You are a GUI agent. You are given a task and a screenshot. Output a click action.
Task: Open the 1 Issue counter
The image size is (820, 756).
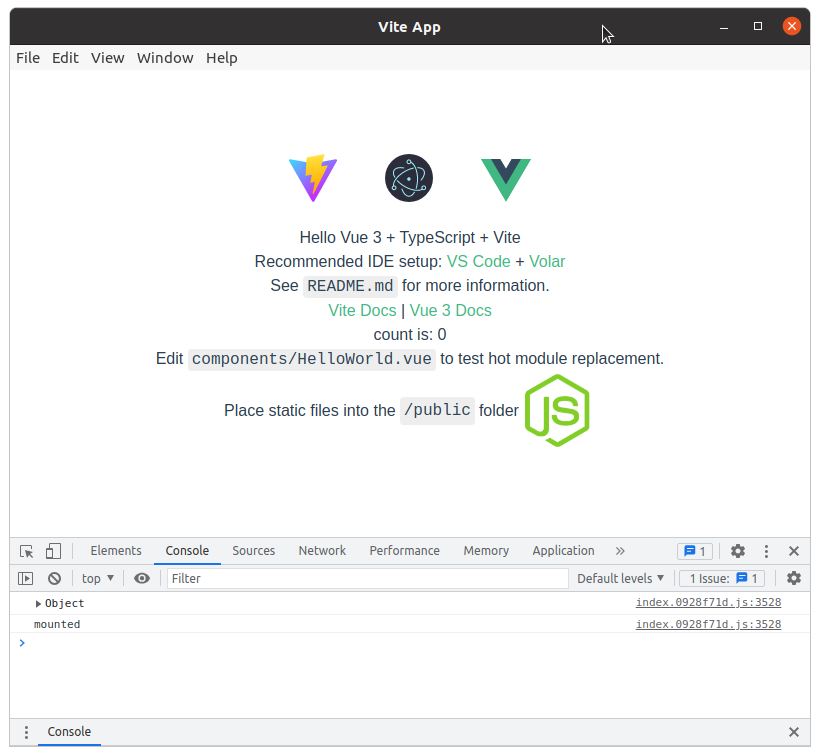[722, 578]
